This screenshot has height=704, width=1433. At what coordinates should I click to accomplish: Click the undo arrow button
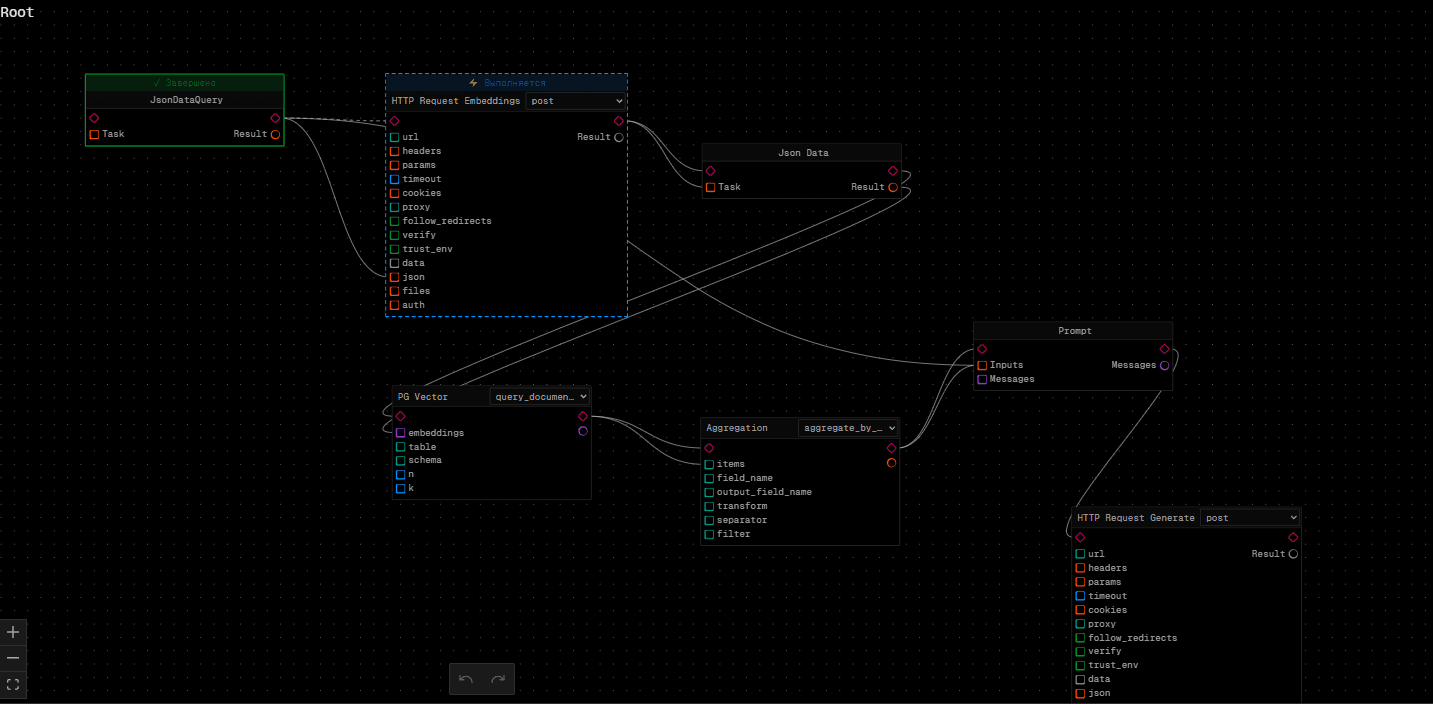tap(466, 679)
